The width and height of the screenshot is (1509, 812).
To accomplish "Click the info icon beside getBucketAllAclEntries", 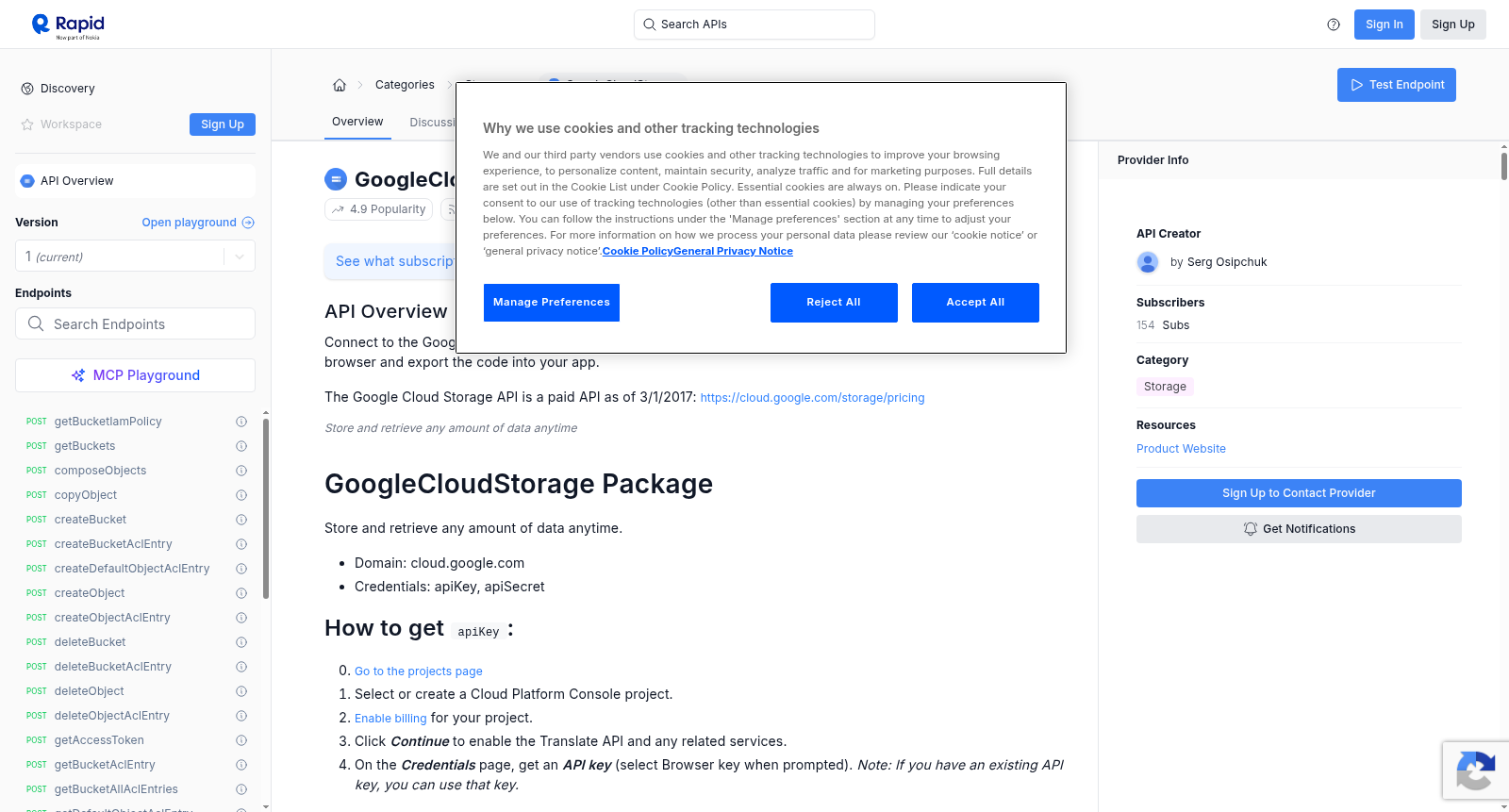I will click(x=241, y=789).
